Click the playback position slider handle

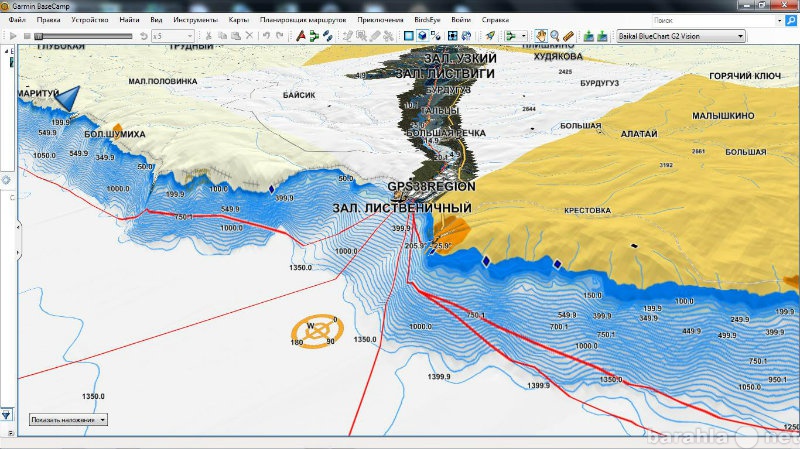38,36
